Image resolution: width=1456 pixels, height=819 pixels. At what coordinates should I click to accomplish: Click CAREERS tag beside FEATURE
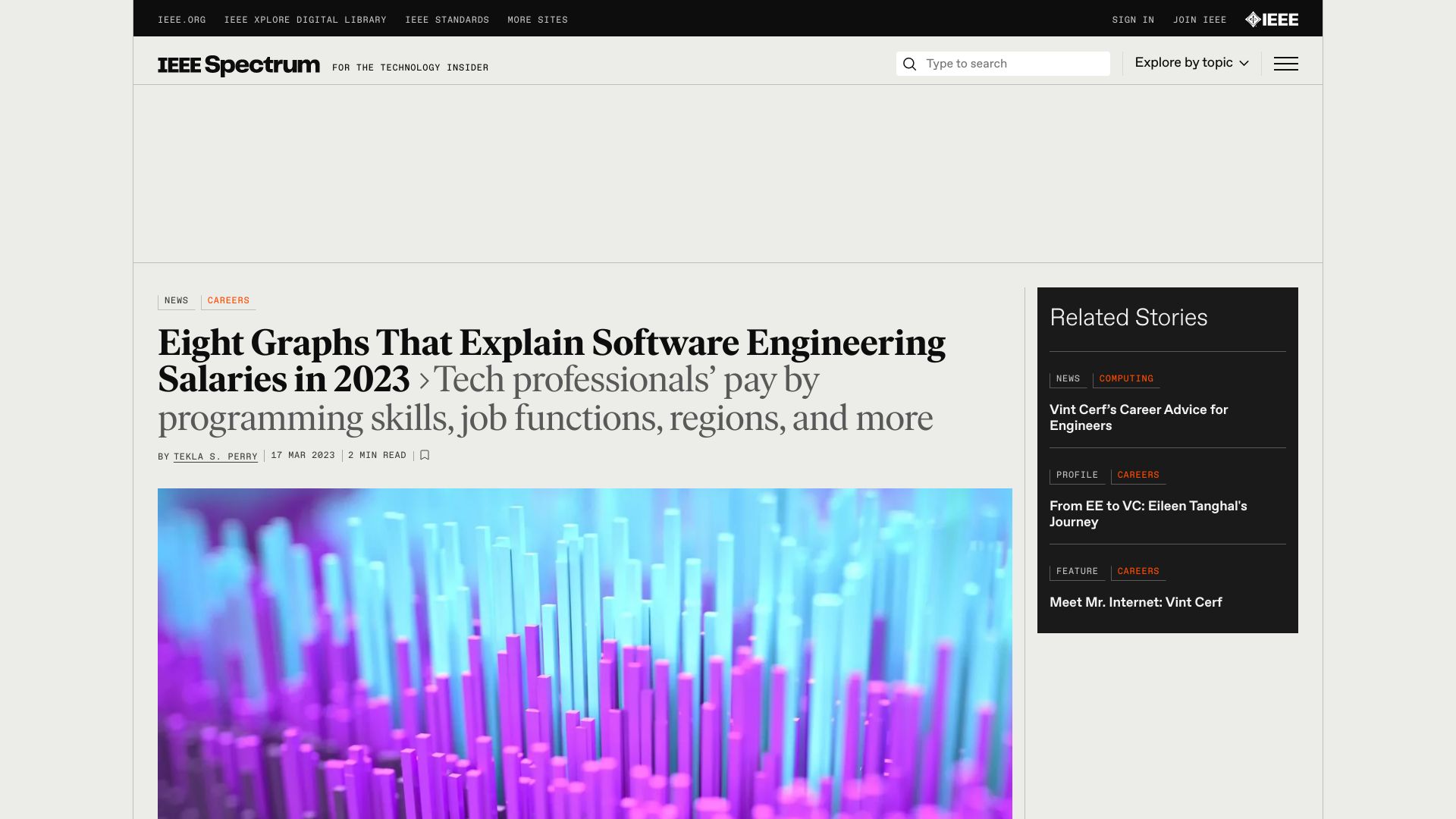tap(1138, 572)
